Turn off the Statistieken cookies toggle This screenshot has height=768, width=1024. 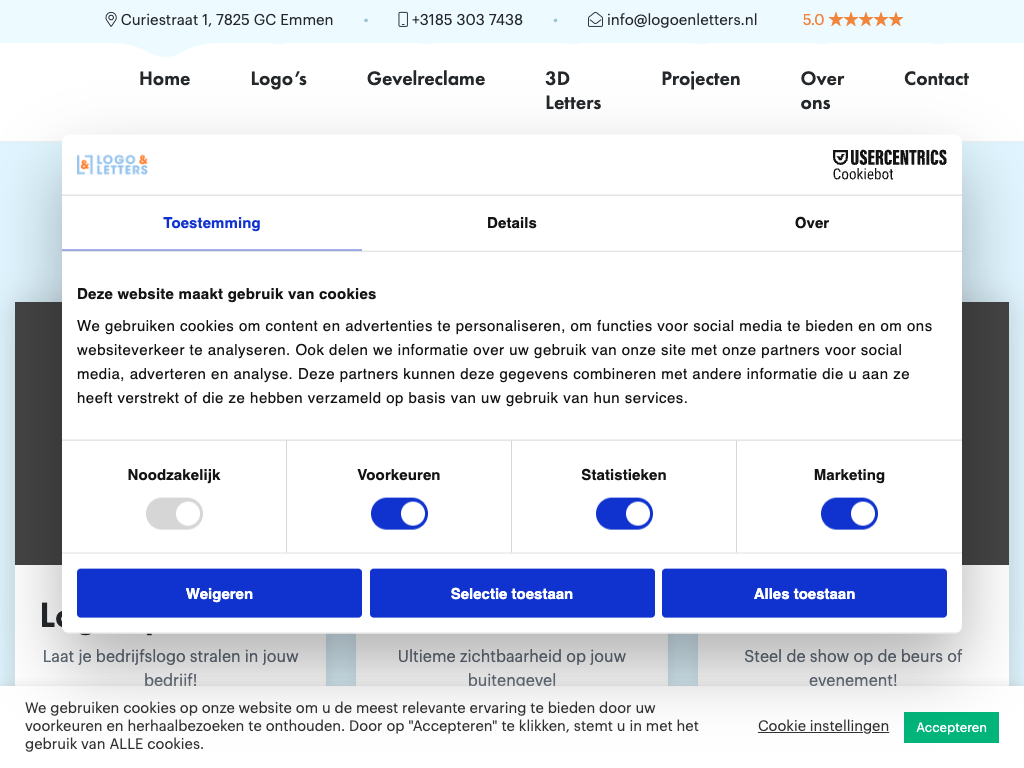[624, 515]
